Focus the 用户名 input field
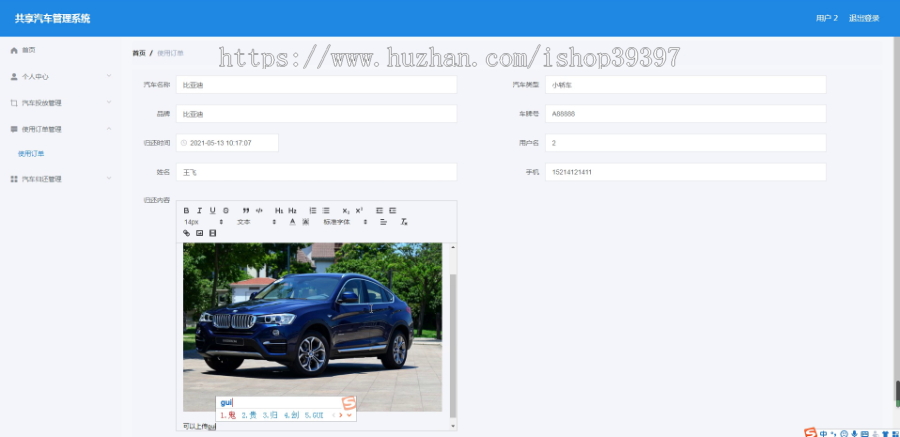This screenshot has width=900, height=437. (x=685, y=142)
